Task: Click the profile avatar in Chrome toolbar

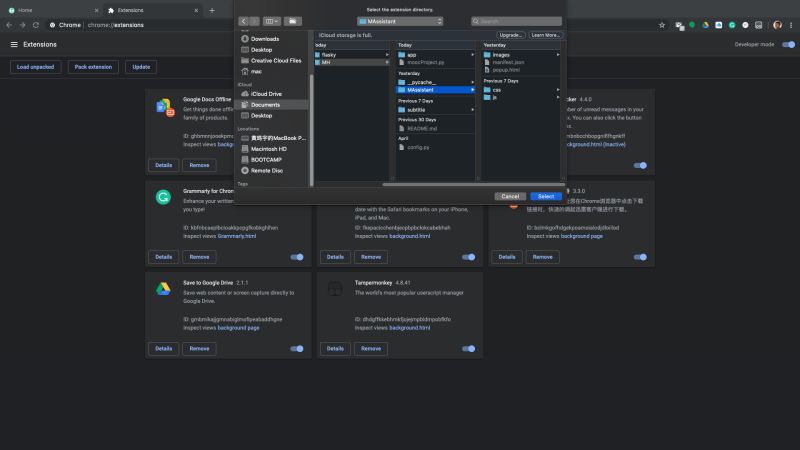Action: 777,25
